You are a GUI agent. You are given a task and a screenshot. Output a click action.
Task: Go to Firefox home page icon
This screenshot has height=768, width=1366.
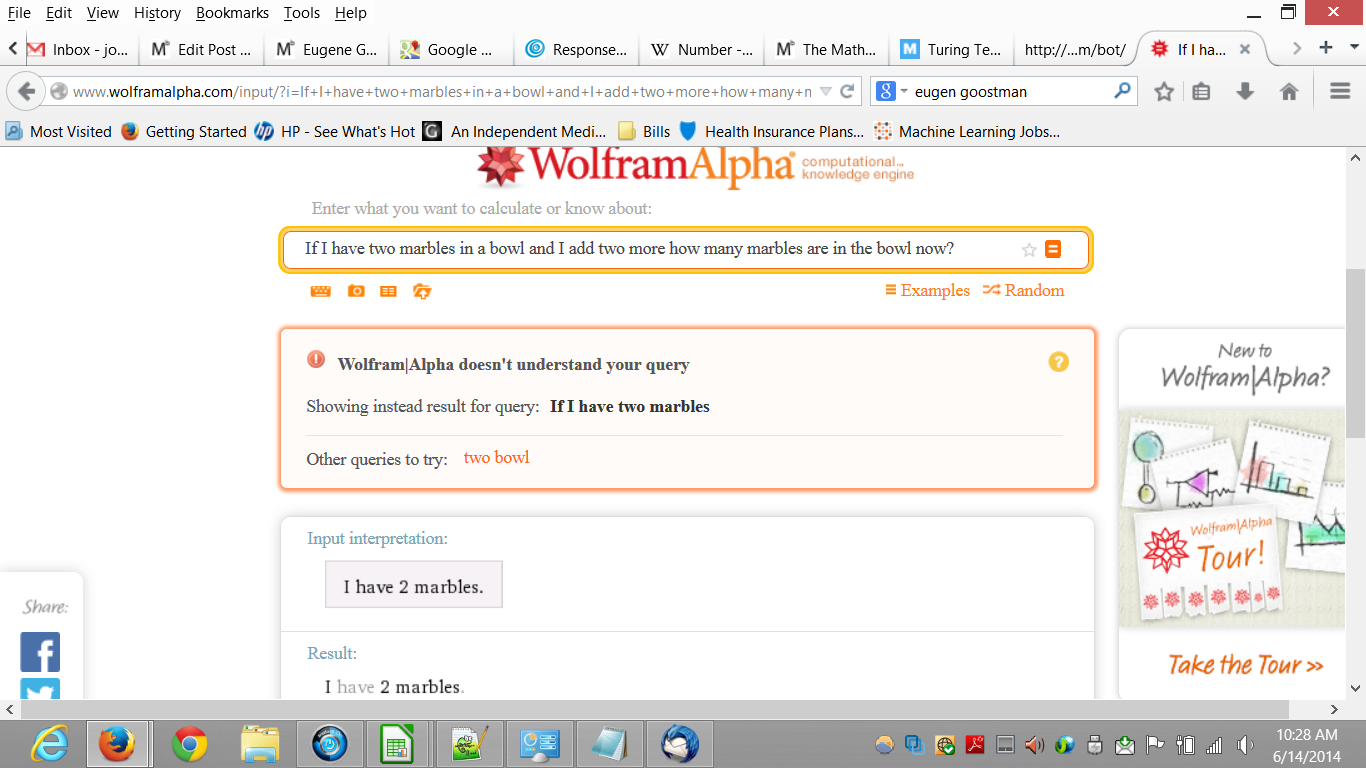click(1289, 91)
